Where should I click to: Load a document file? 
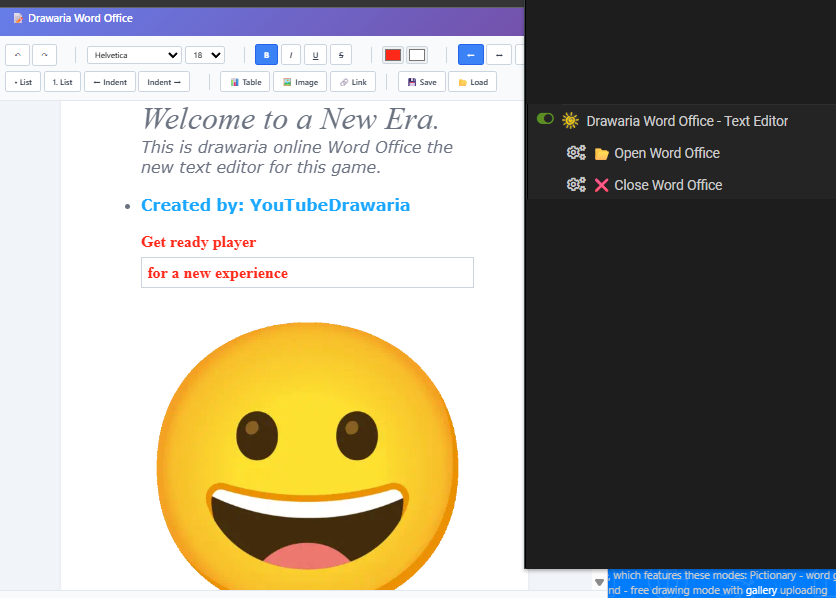[x=472, y=82]
